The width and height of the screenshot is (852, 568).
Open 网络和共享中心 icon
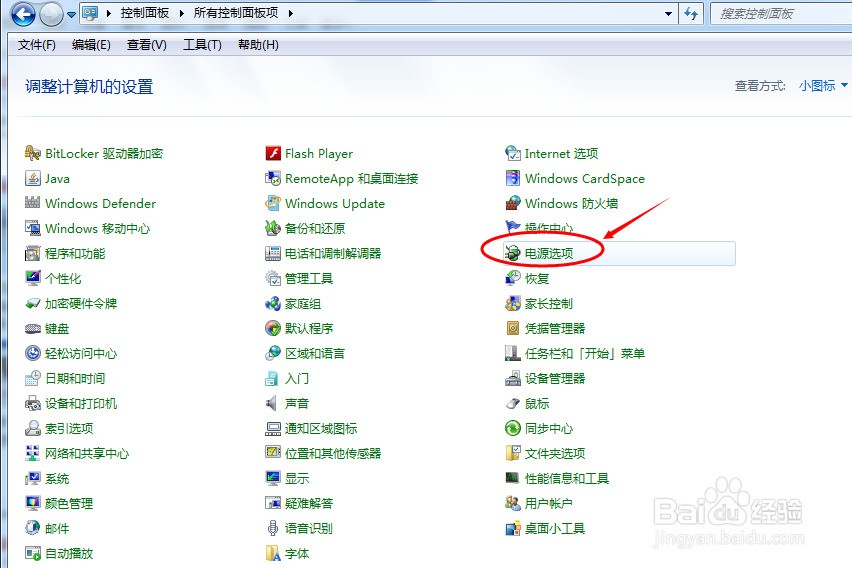coord(33,453)
